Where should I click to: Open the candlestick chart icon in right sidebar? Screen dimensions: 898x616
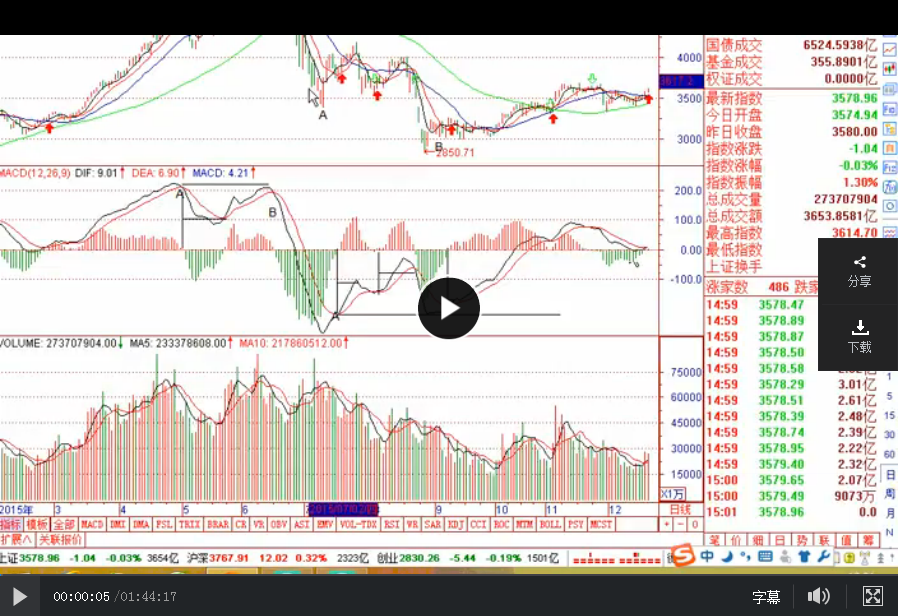tap(889, 69)
